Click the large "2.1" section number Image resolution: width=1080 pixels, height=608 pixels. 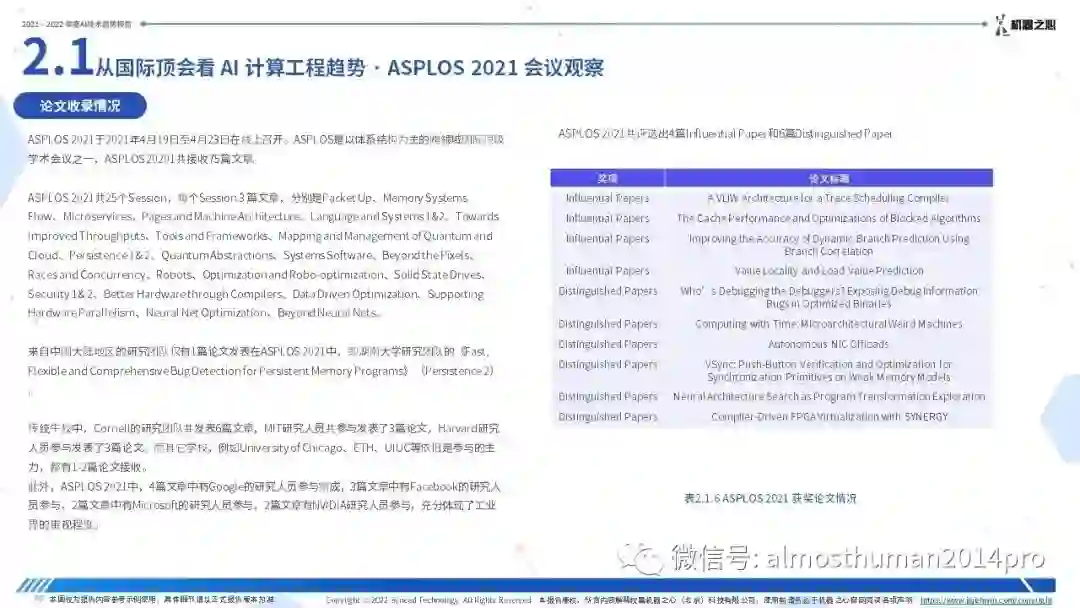tap(57, 57)
